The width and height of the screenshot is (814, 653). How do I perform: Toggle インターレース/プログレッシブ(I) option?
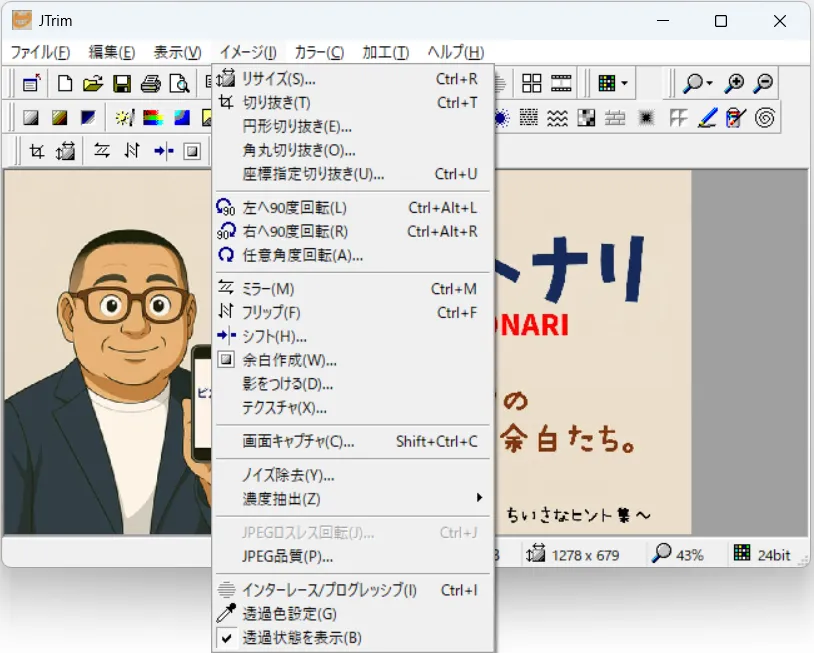[329, 590]
